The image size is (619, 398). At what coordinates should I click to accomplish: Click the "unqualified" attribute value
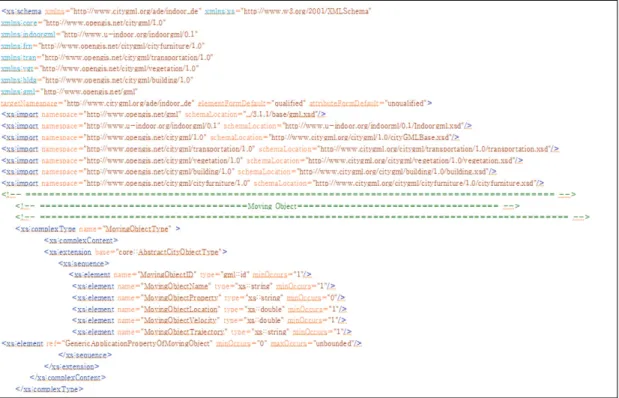(x=405, y=103)
